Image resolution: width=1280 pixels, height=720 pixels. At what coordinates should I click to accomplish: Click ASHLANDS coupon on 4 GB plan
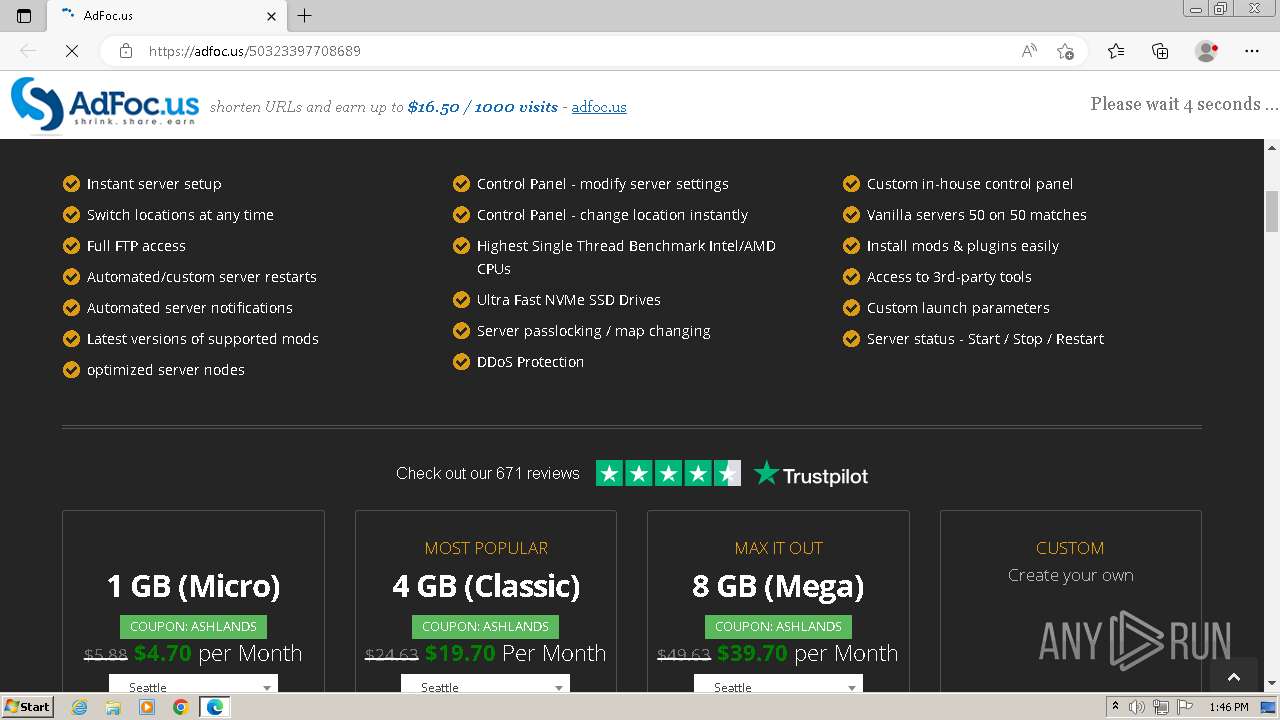[485, 626]
